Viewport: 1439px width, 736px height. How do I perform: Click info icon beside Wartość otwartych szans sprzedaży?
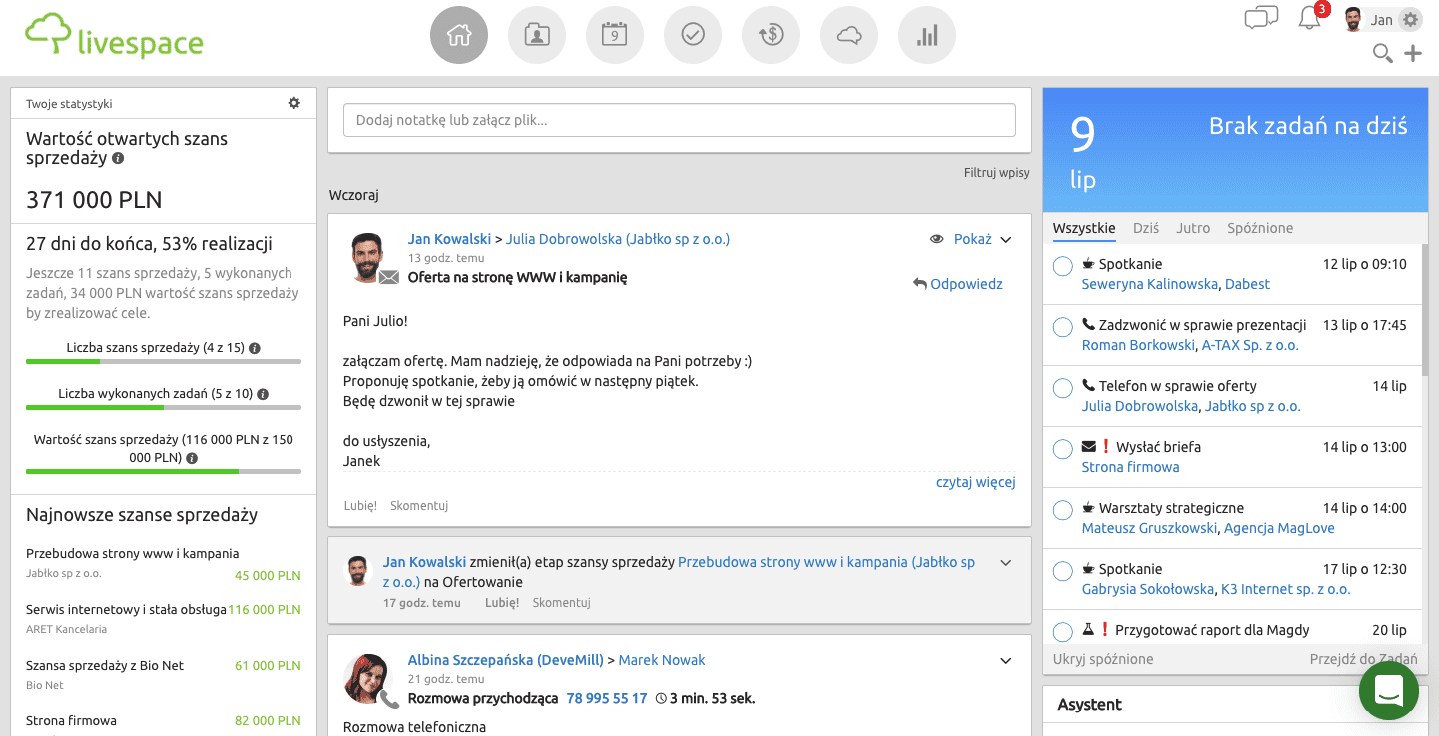(x=118, y=158)
